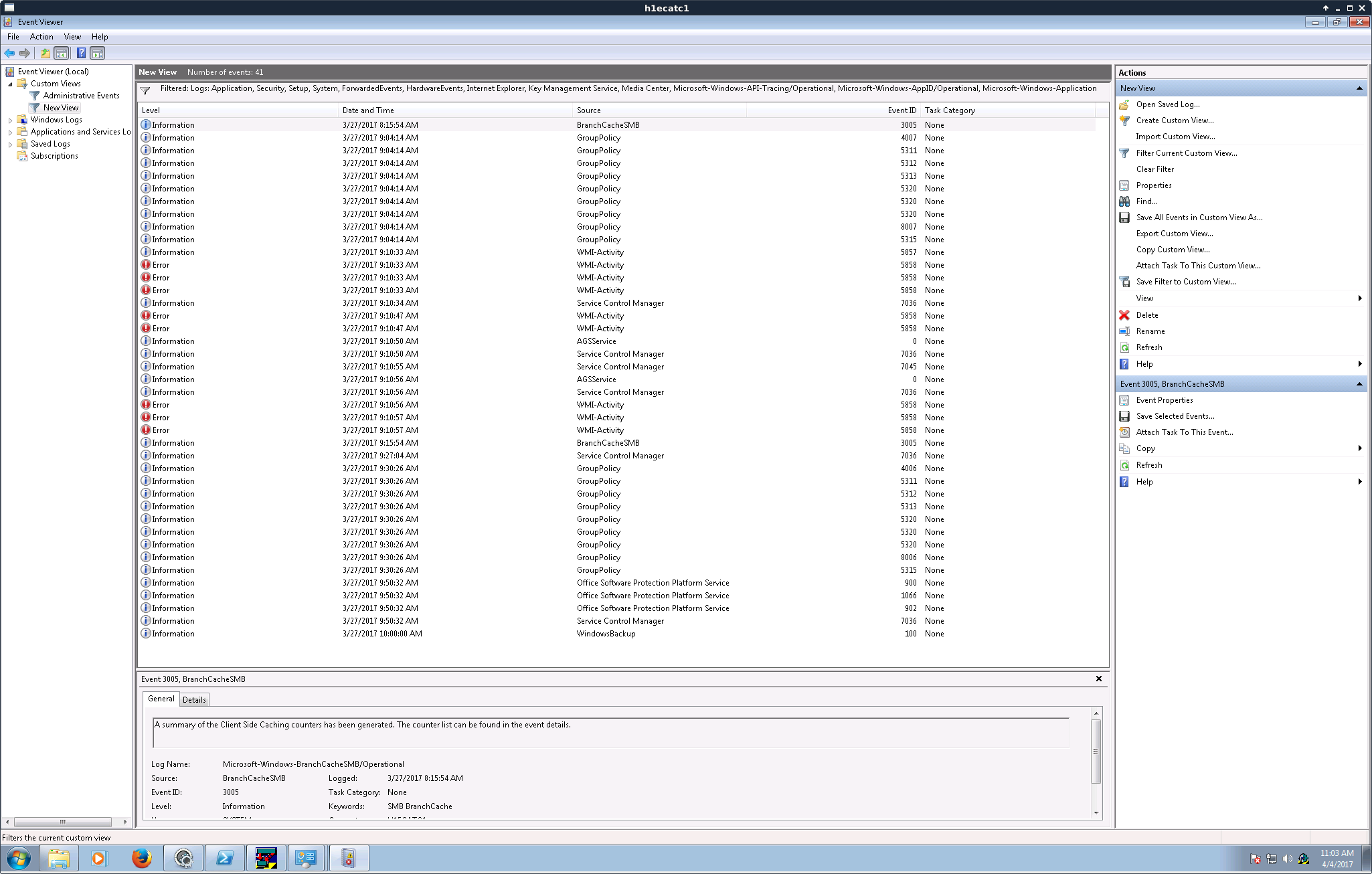Switch to the Details tab
Viewport: 1372px width, 874px height.
pyautogui.click(x=194, y=700)
